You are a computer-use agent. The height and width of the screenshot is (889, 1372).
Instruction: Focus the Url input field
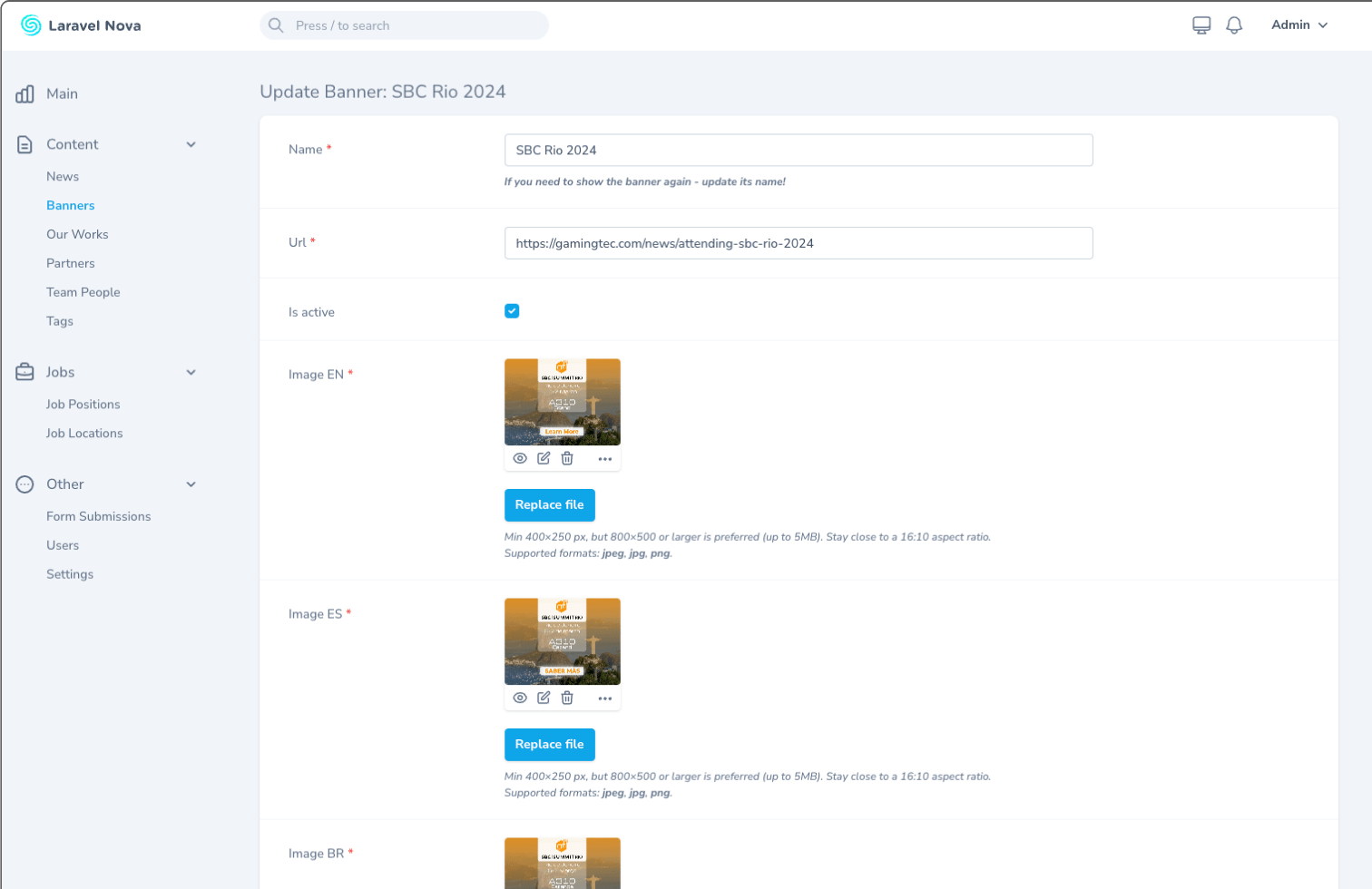(x=798, y=243)
